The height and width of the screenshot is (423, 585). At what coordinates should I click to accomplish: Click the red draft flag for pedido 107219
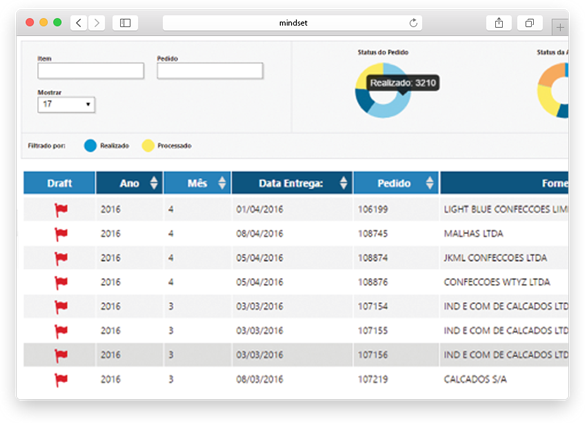point(61,380)
